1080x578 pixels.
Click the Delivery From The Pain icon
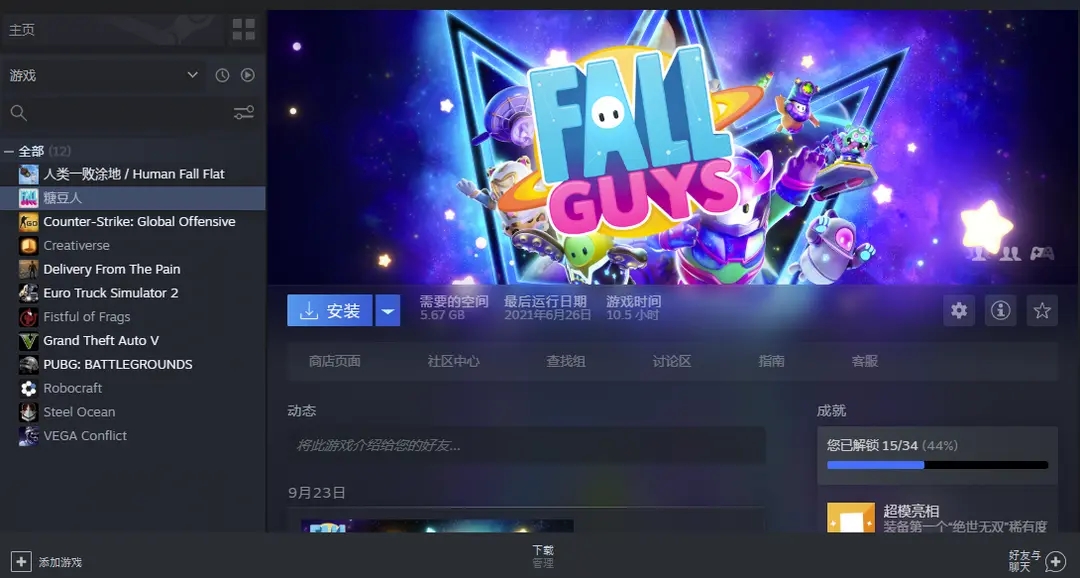(x=28, y=269)
